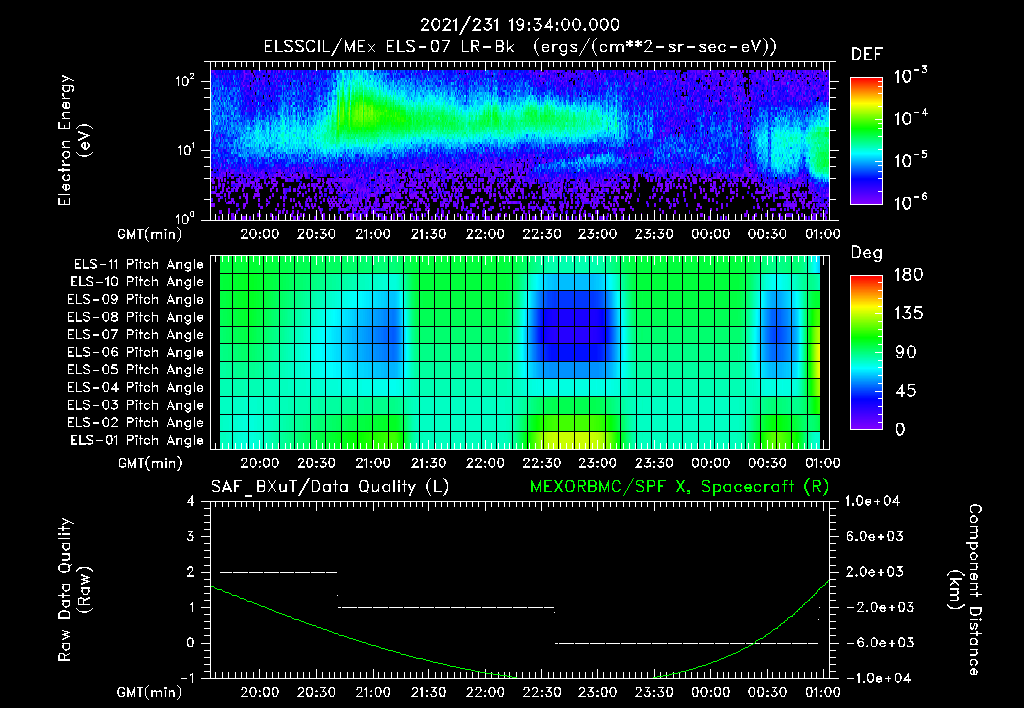Click the Electron Energy (eV) axis label
1024x708 pixels.
[x=74, y=140]
